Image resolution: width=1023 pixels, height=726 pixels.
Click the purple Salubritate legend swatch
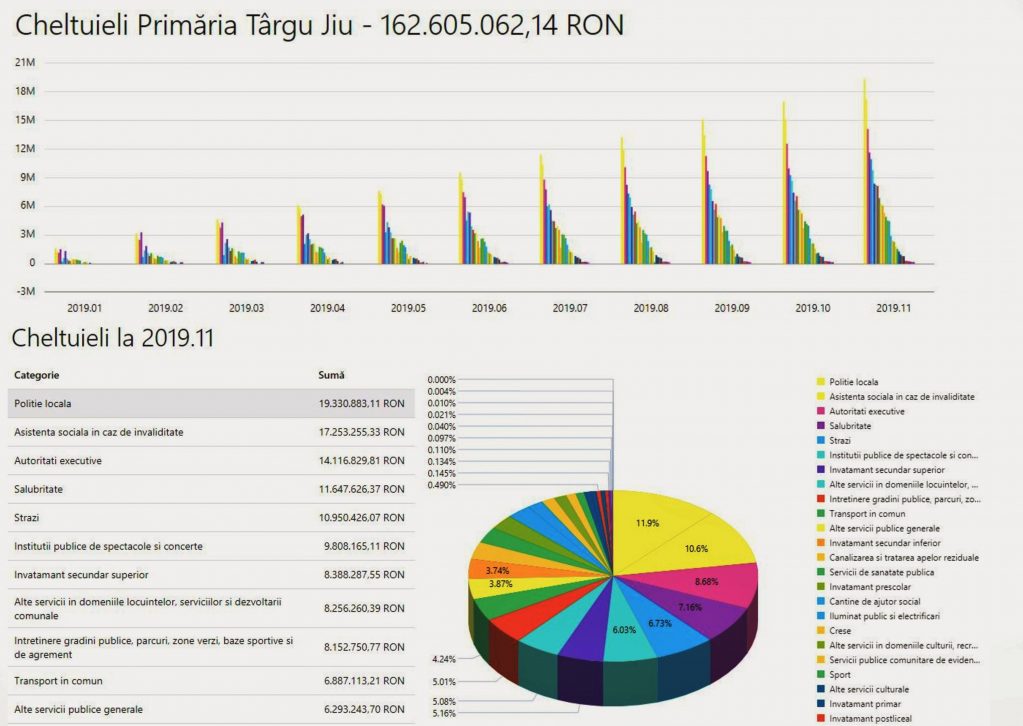click(821, 425)
